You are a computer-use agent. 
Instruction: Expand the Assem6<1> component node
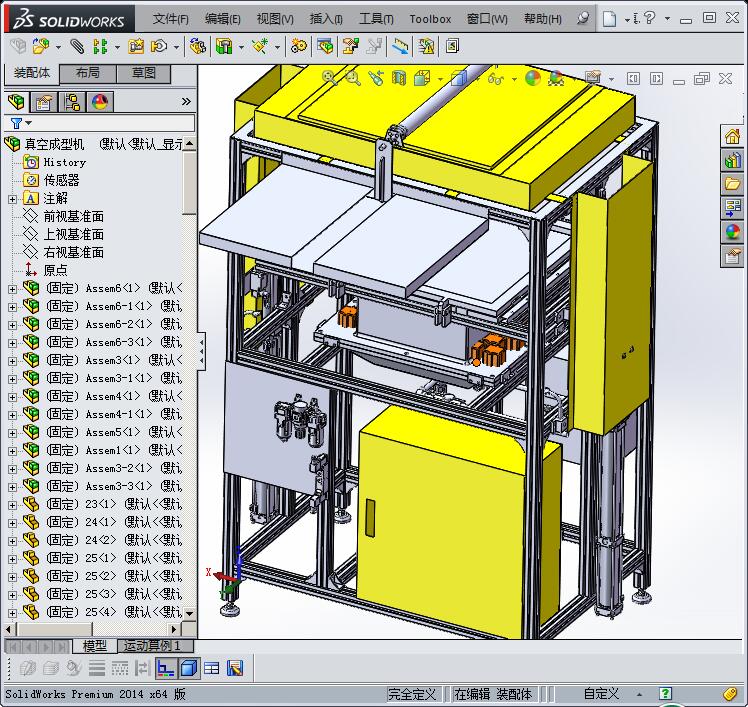tap(12, 289)
